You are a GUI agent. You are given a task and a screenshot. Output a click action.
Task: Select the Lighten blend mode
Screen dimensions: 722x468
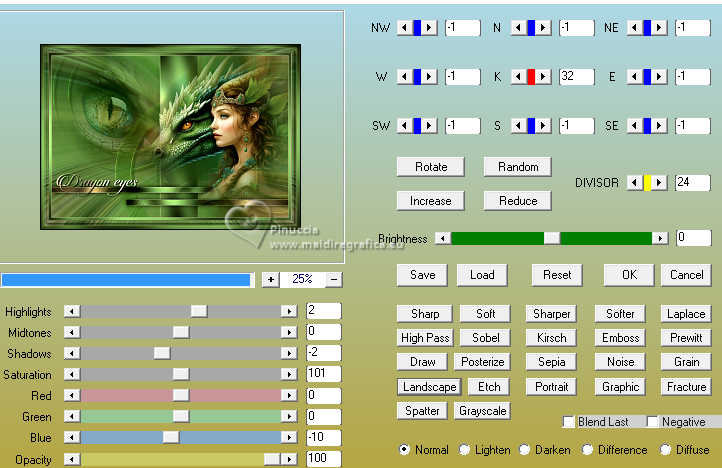[464, 450]
